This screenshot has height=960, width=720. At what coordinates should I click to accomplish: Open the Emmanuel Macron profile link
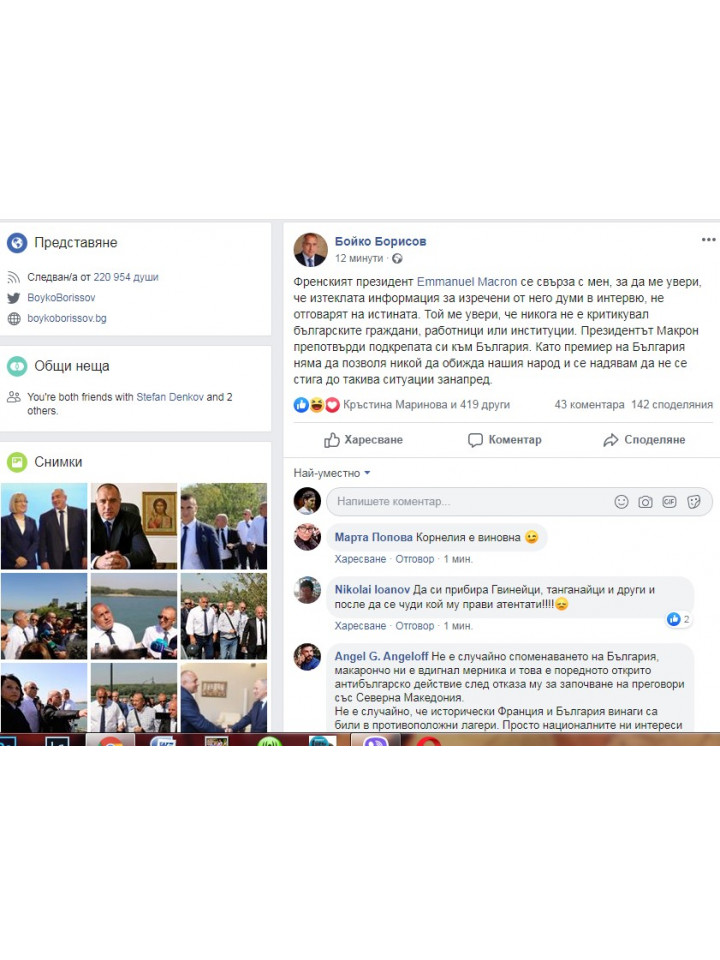467,282
